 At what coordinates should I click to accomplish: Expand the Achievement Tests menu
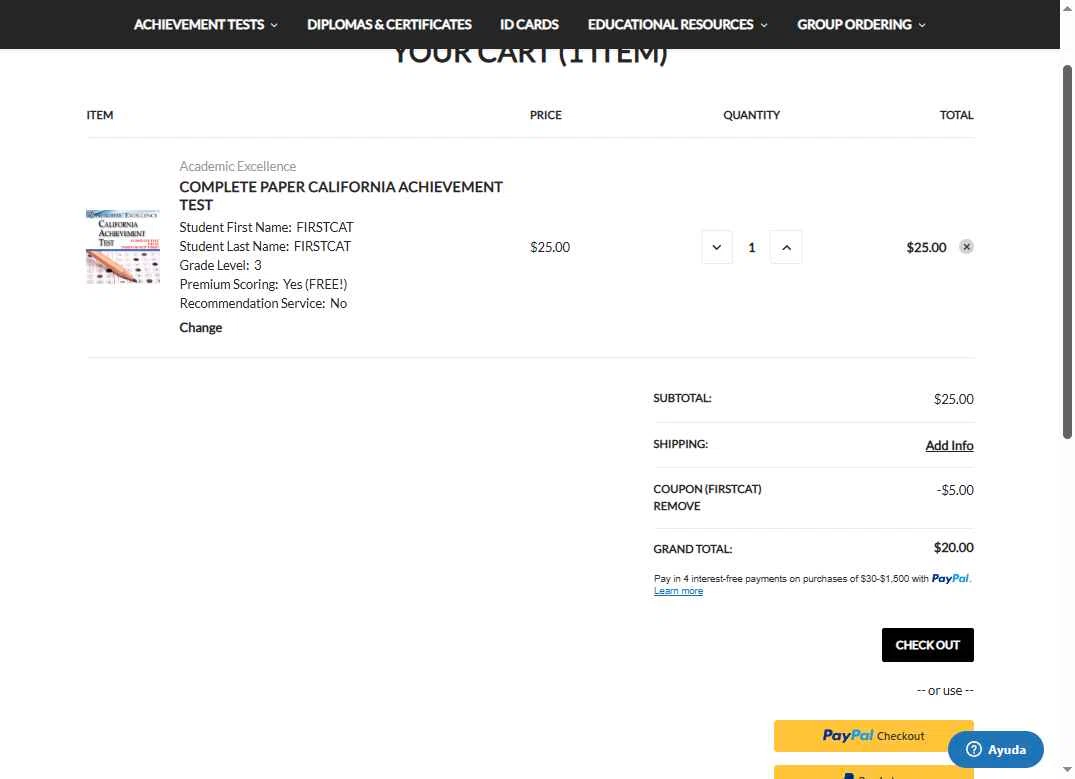(206, 25)
